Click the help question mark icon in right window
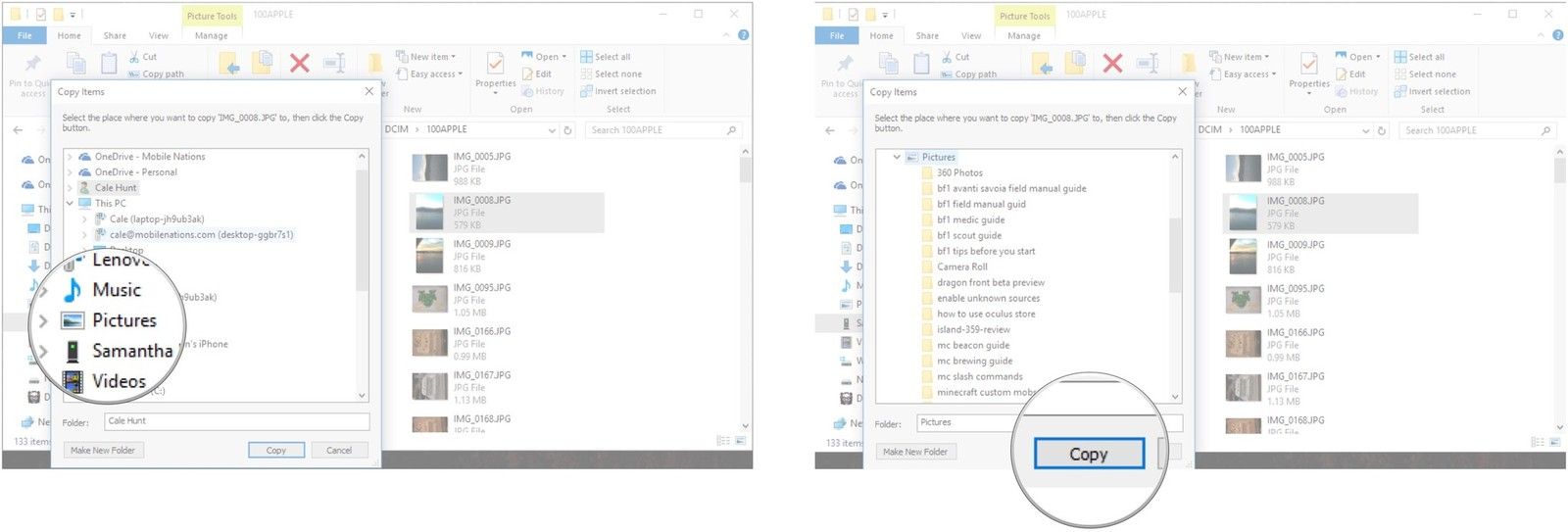The height and width of the screenshot is (532, 1568). click(1556, 35)
